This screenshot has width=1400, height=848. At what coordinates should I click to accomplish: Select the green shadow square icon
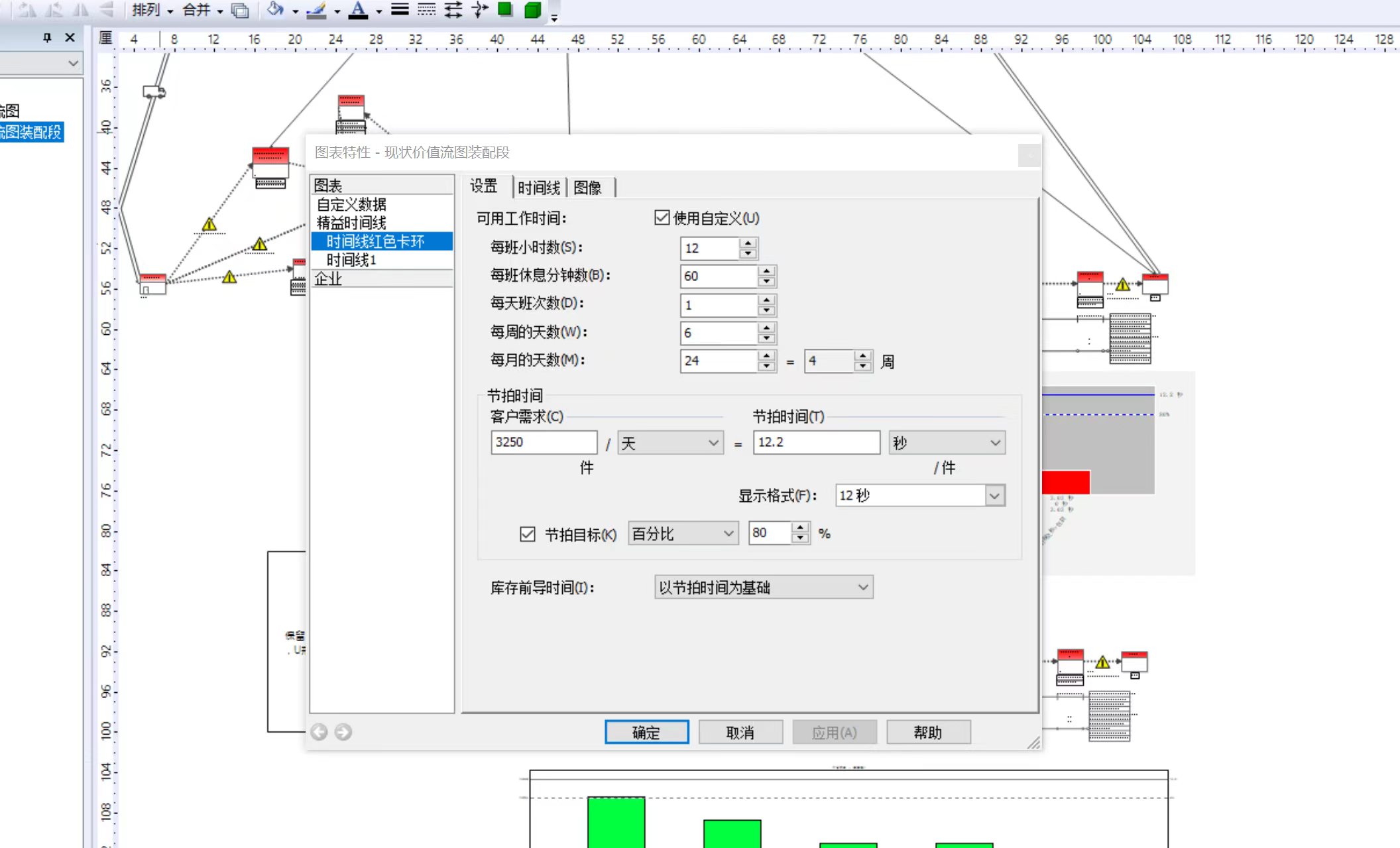coord(505,9)
